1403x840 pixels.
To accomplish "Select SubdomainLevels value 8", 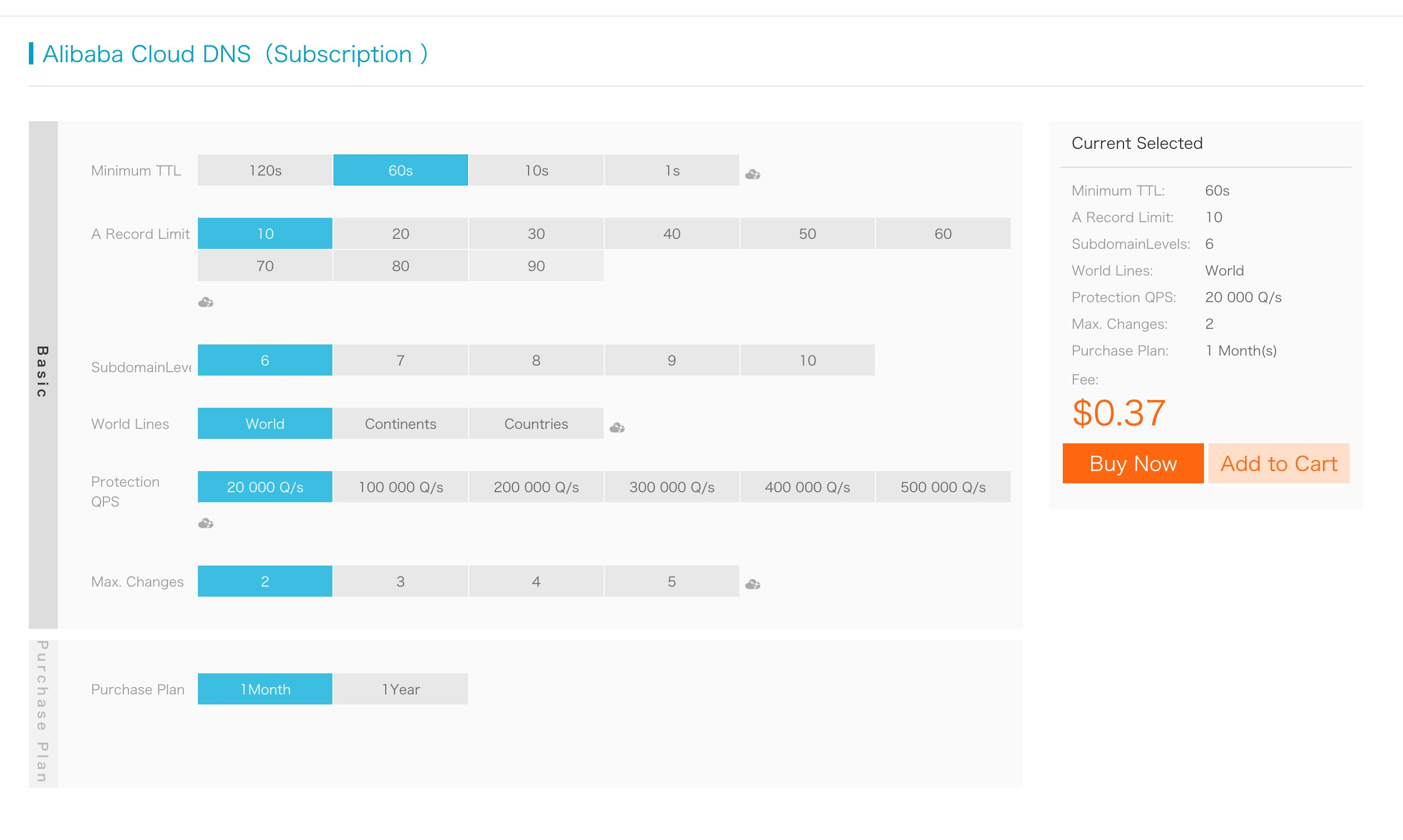I will [x=536, y=361].
